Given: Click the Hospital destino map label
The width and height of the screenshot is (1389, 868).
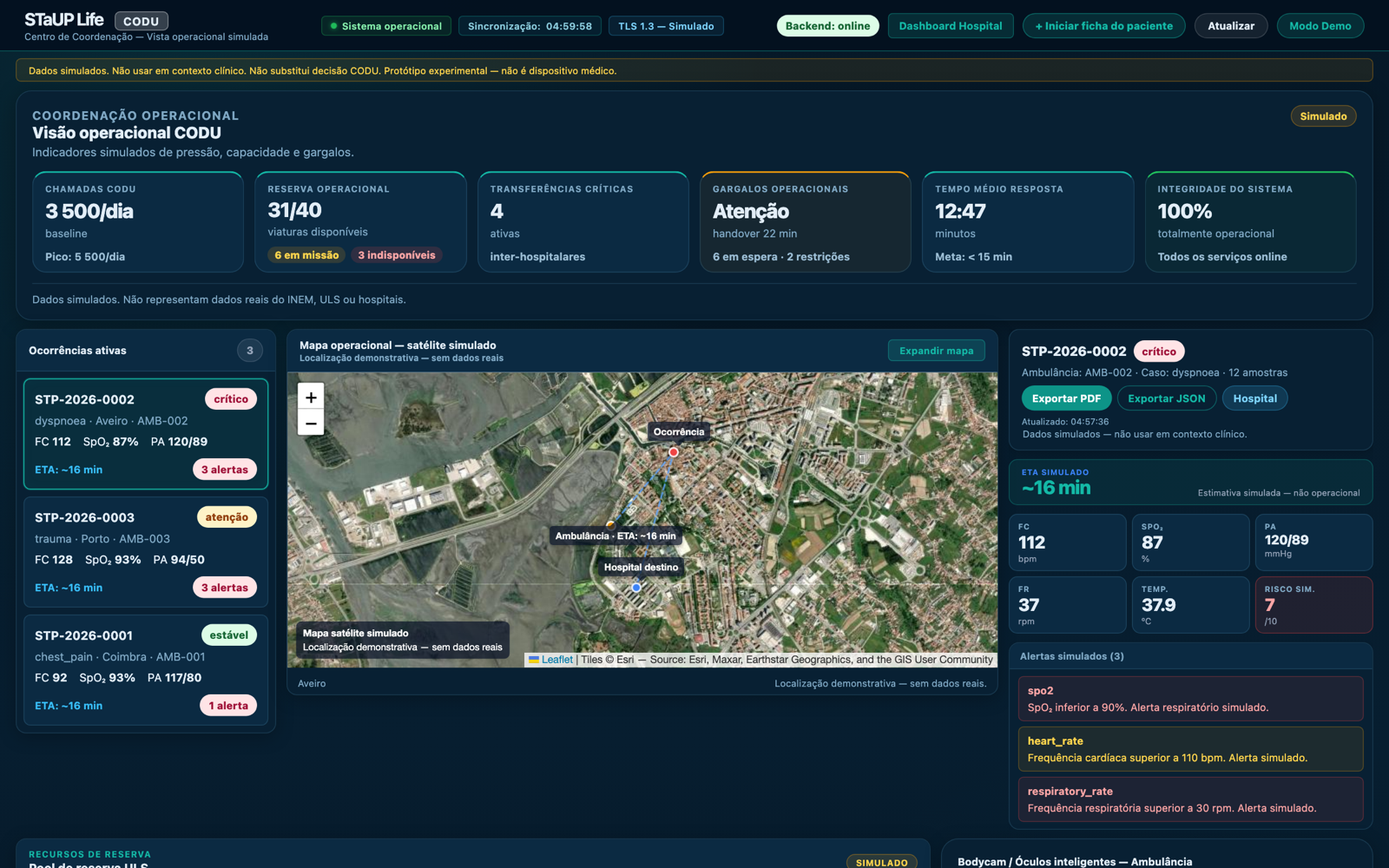Looking at the screenshot, I should coord(642,567).
